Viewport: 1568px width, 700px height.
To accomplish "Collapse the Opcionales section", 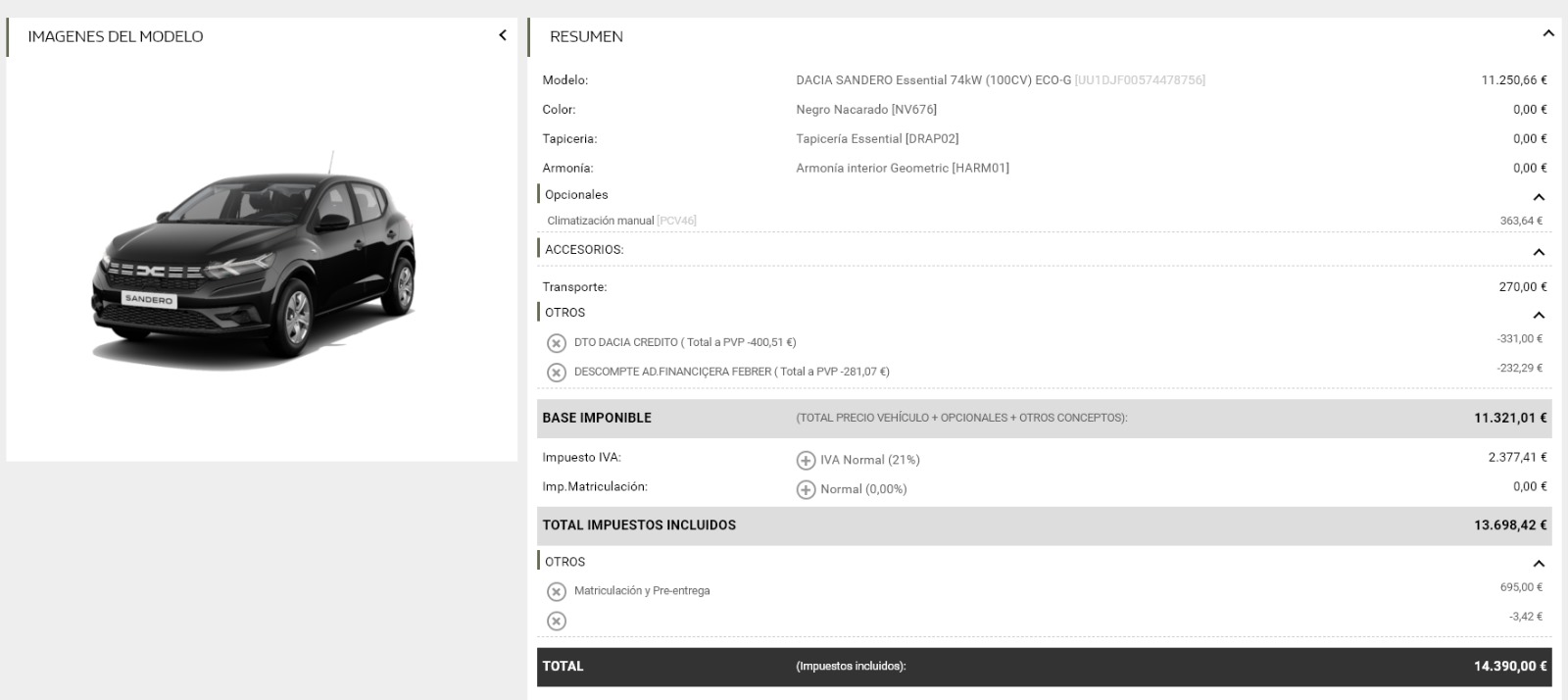I will (x=1539, y=197).
